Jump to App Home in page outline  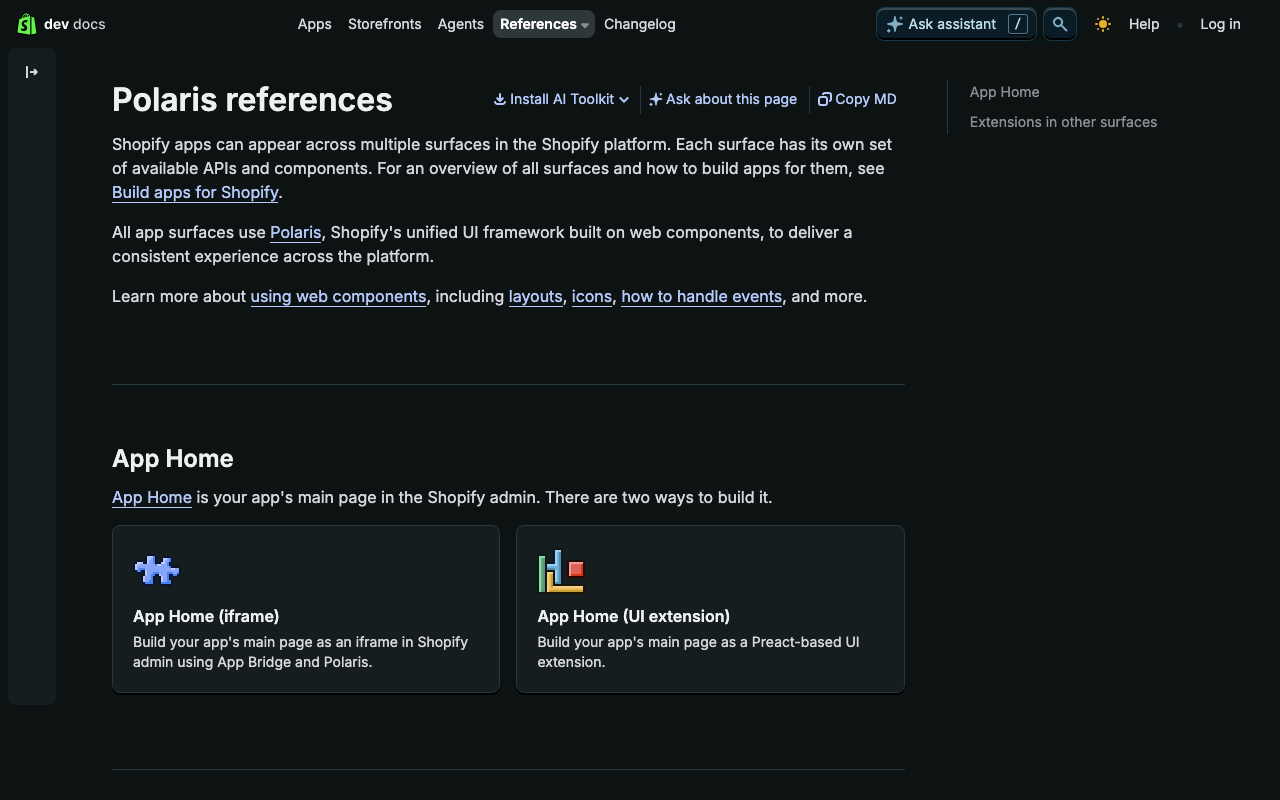click(x=1005, y=92)
